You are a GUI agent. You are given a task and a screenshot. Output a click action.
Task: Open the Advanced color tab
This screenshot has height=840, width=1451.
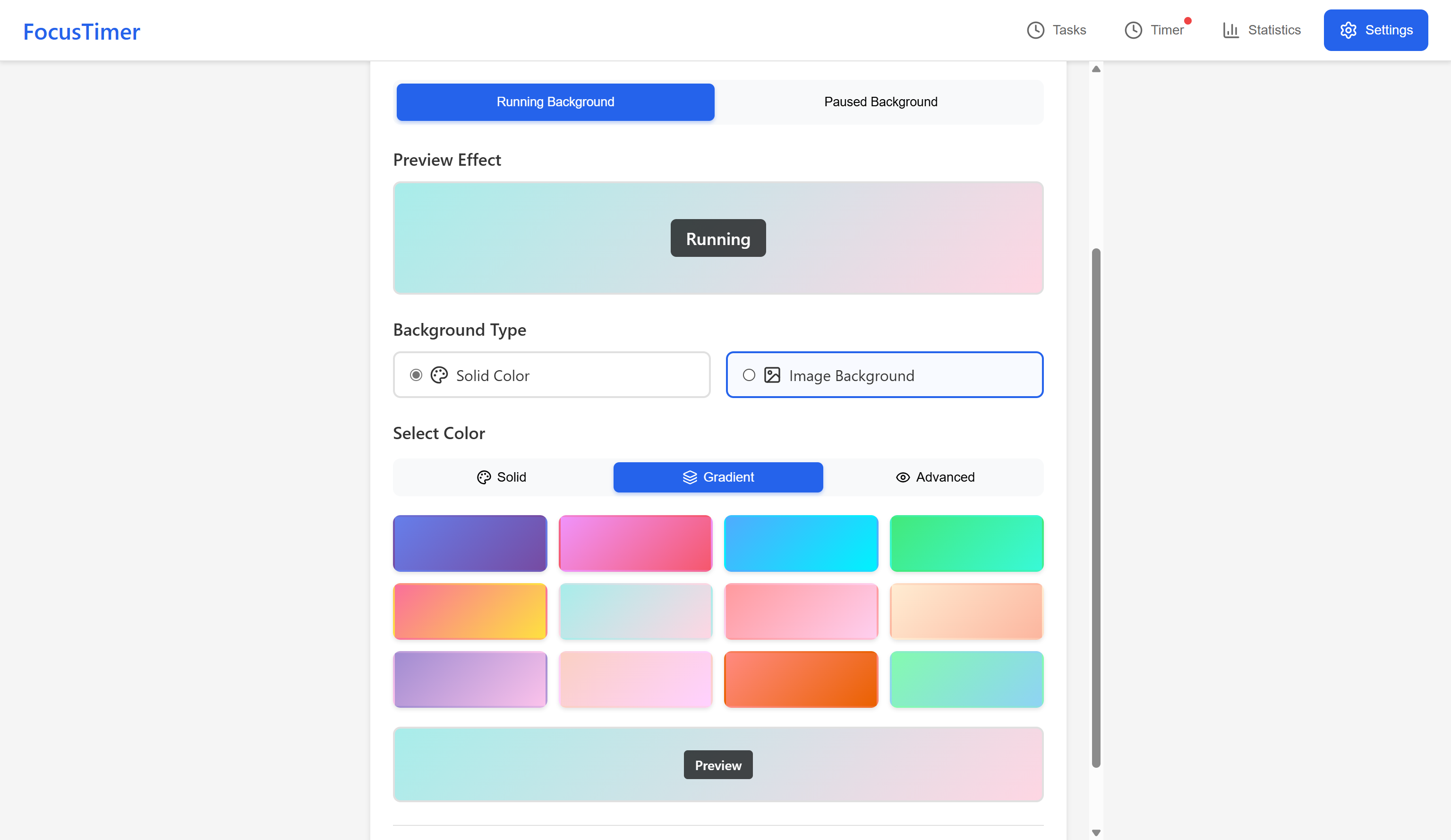coord(935,477)
